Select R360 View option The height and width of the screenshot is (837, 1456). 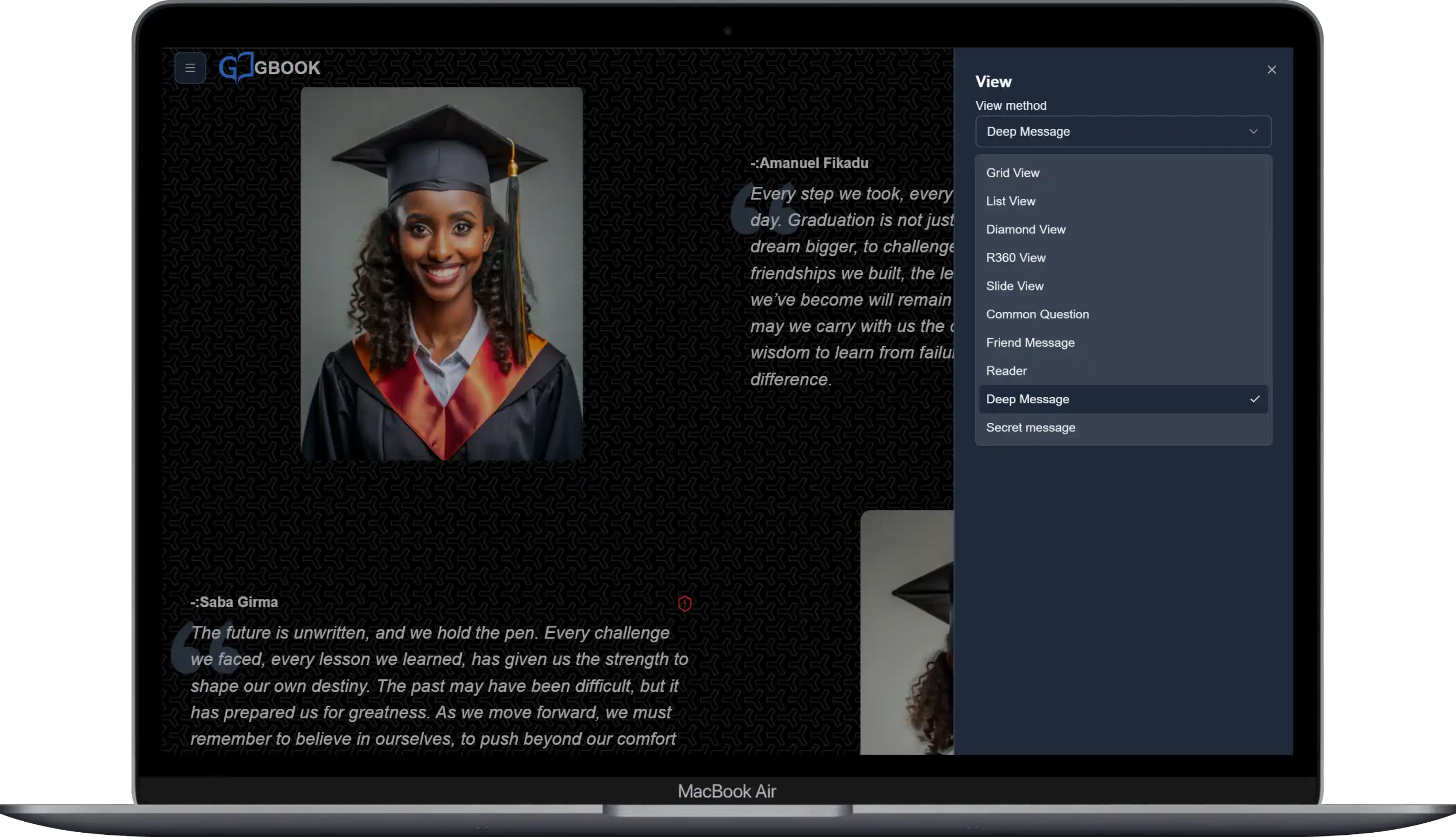1016,258
